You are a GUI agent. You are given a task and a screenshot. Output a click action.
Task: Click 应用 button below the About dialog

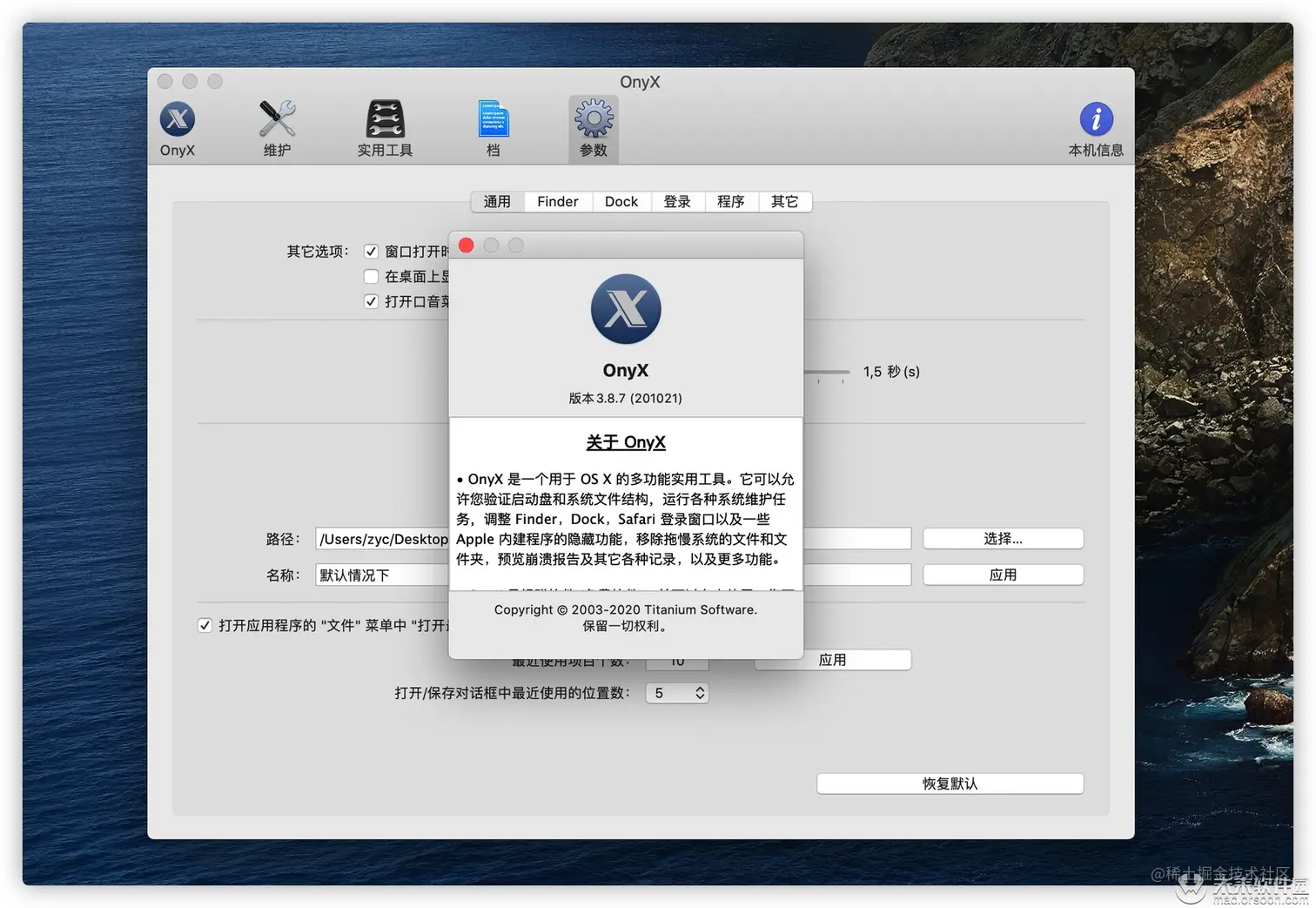coord(833,660)
